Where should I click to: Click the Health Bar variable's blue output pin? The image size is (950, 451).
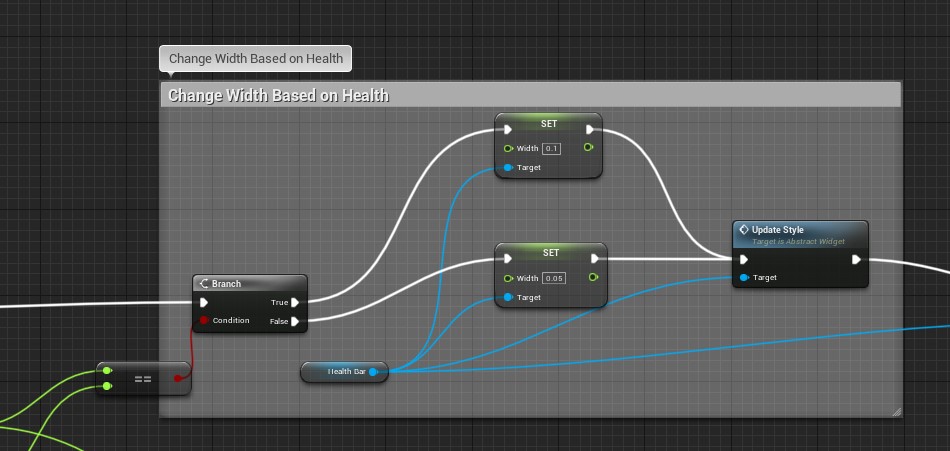[373, 372]
